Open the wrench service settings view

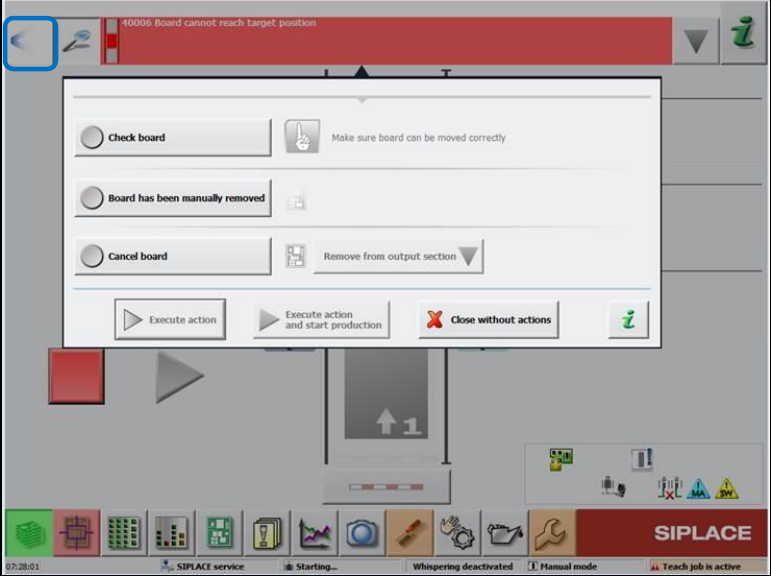point(552,533)
